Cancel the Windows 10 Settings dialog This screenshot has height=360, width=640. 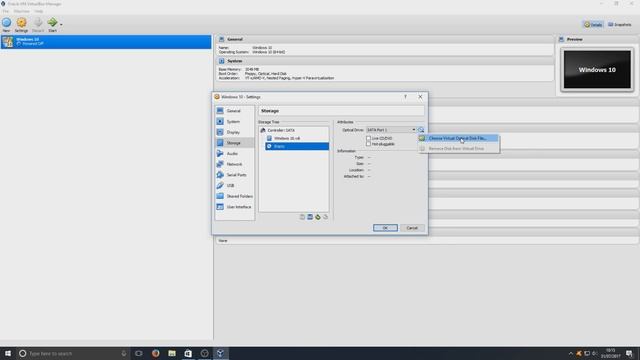click(x=412, y=228)
